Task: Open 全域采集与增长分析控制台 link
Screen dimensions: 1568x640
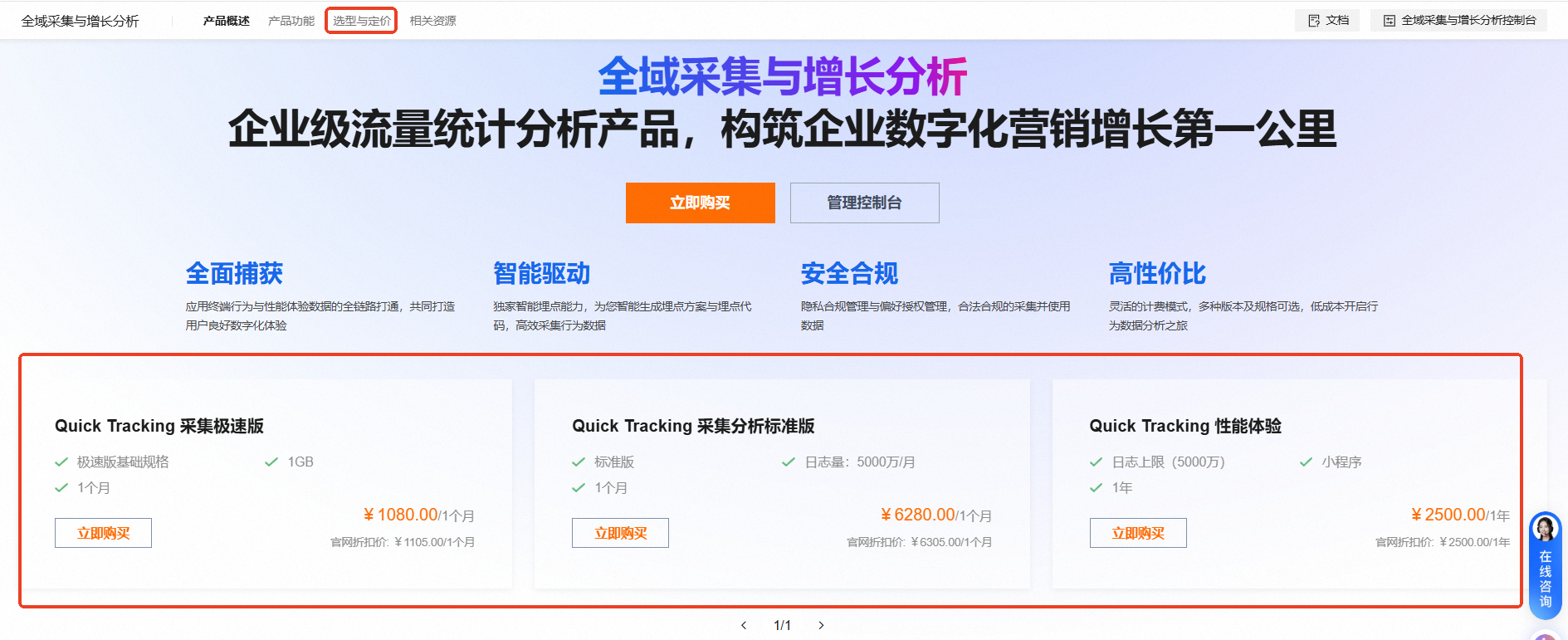Action: pyautogui.click(x=1459, y=21)
